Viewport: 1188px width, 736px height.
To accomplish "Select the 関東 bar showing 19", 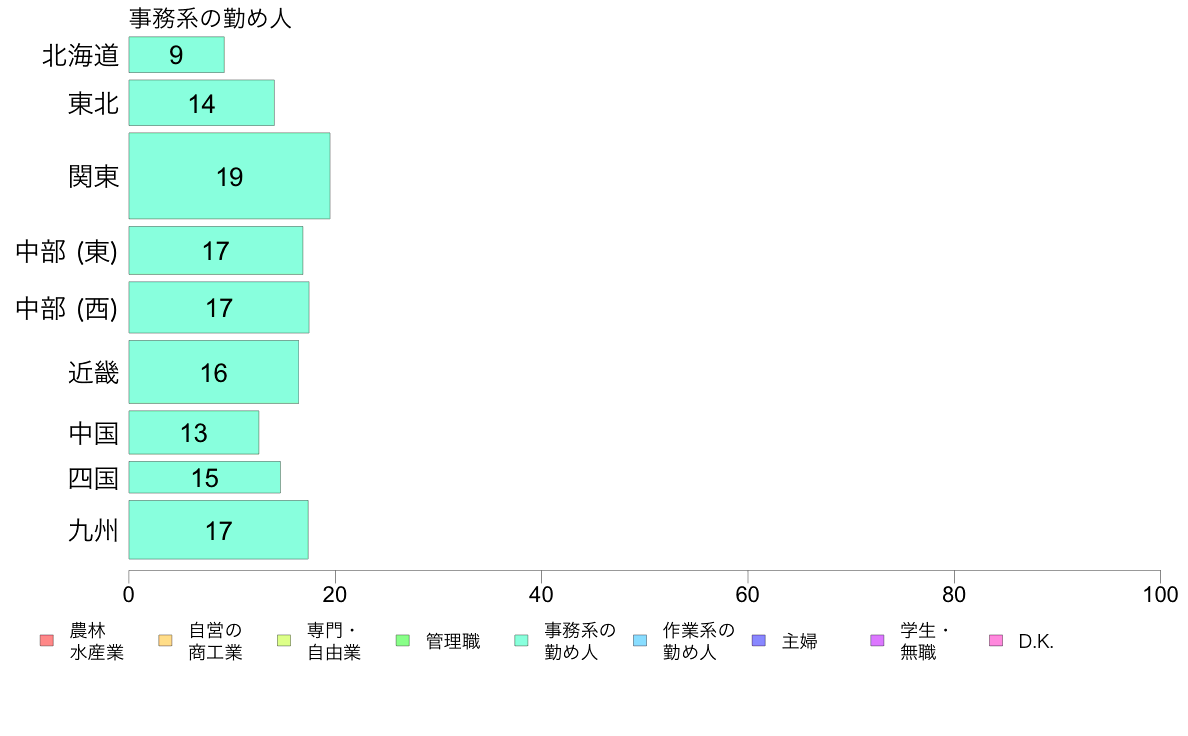I will (x=230, y=176).
